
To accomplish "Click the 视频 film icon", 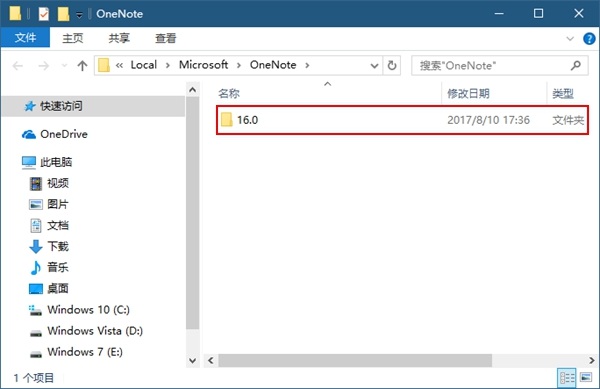I will coord(36,184).
